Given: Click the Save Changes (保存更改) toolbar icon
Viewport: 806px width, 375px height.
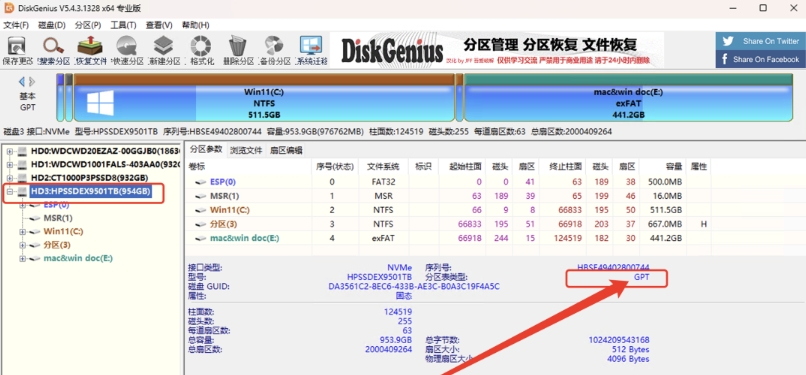Looking at the screenshot, I should 17,50.
